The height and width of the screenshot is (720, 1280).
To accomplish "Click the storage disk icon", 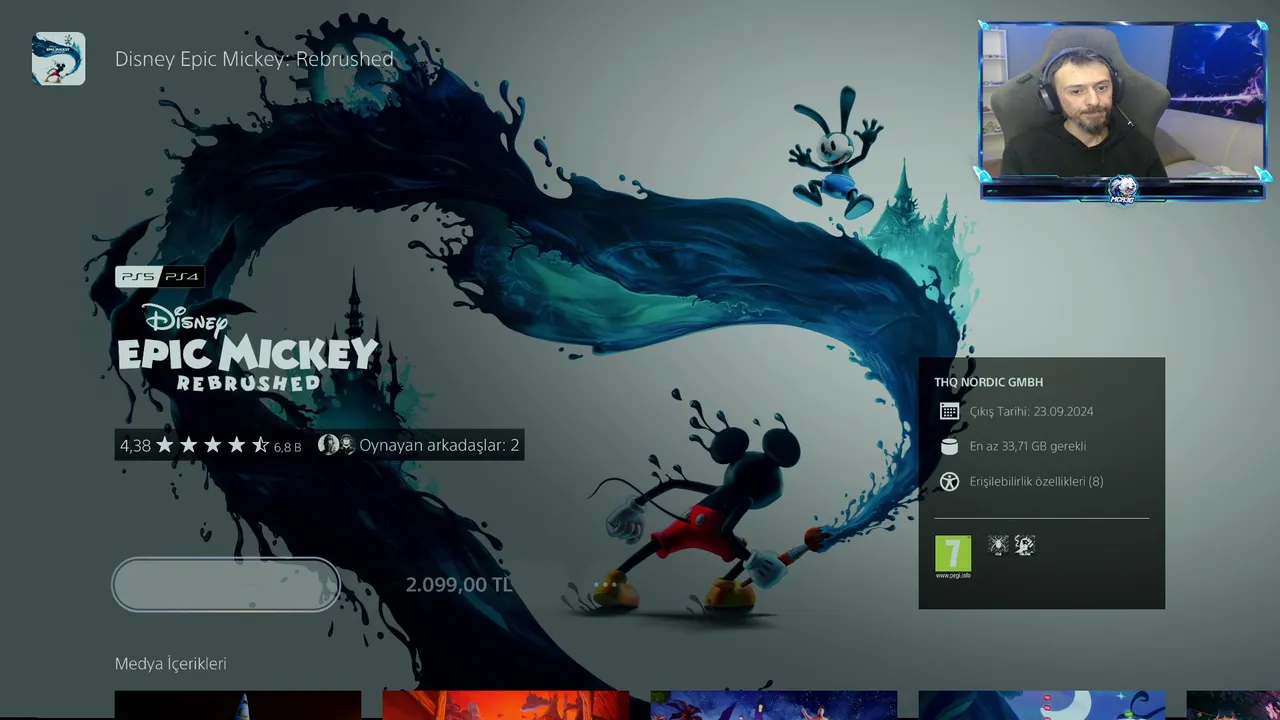I will 949,446.
